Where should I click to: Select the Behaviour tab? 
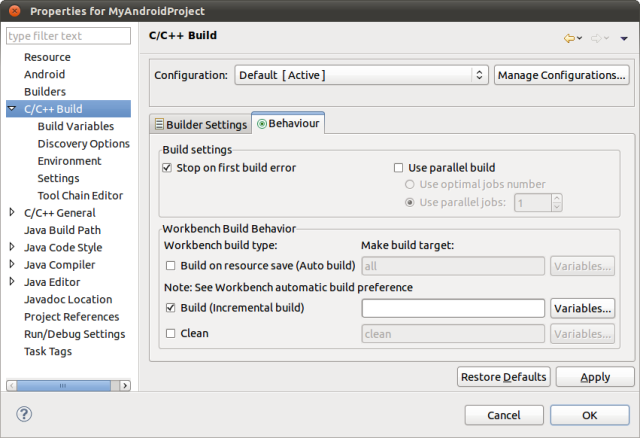289,124
